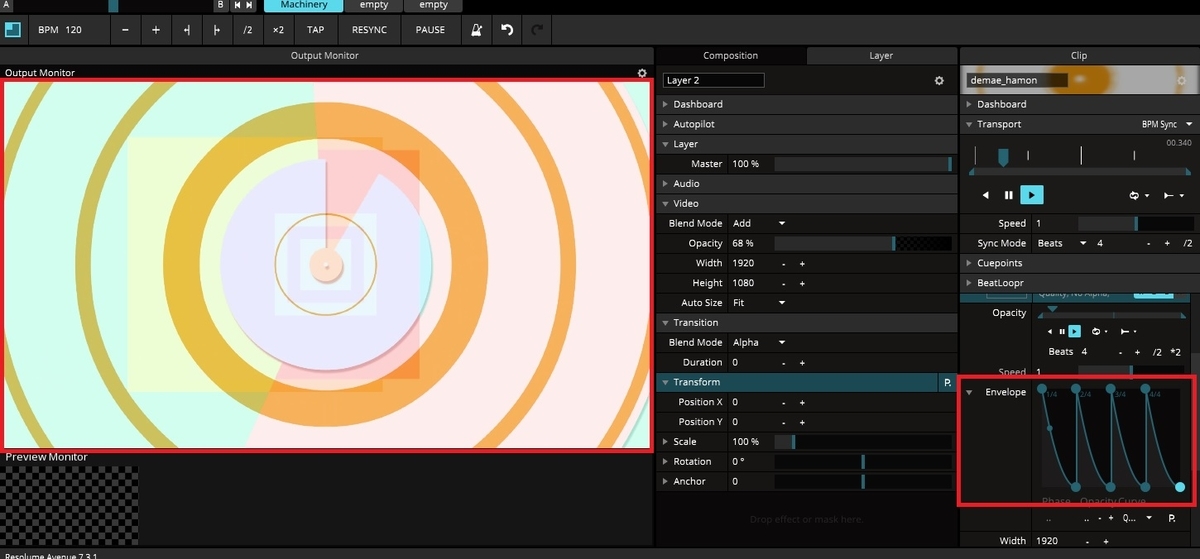The height and width of the screenshot is (559, 1200).
Task: Increase Position X with the plus stepper
Action: [x=802, y=402]
